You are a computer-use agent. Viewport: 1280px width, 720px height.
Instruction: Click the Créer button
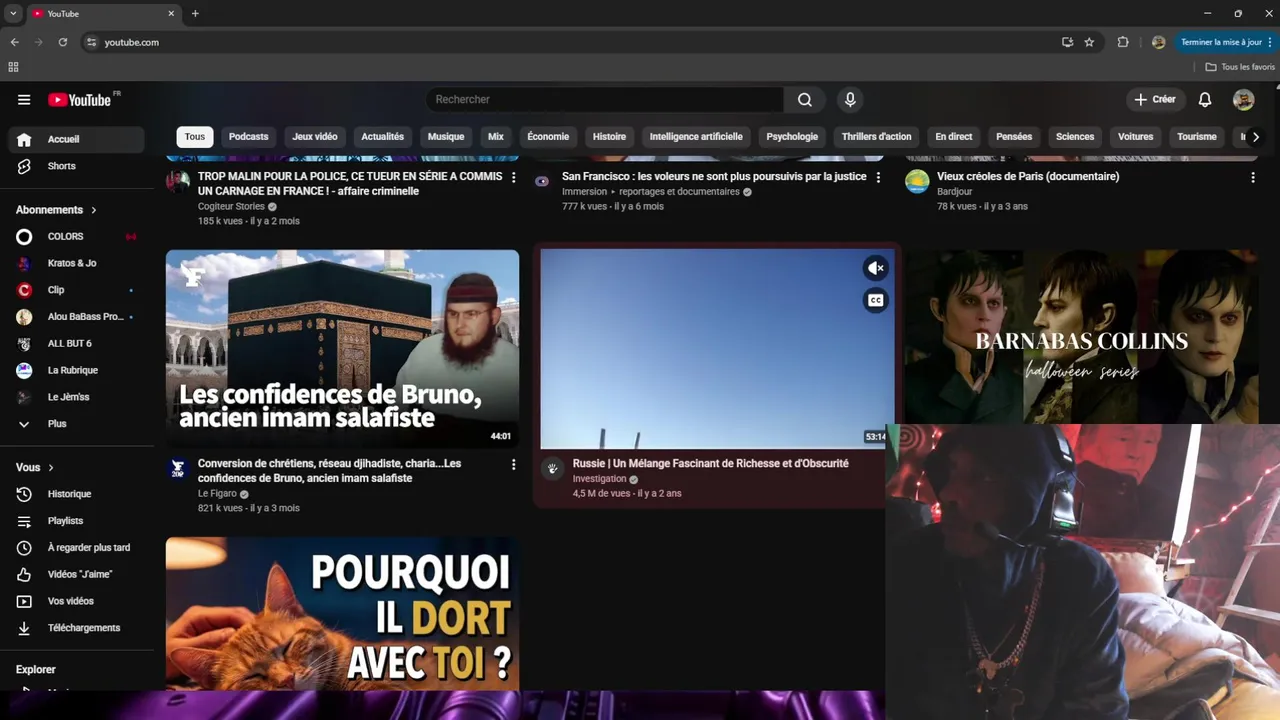(1155, 99)
